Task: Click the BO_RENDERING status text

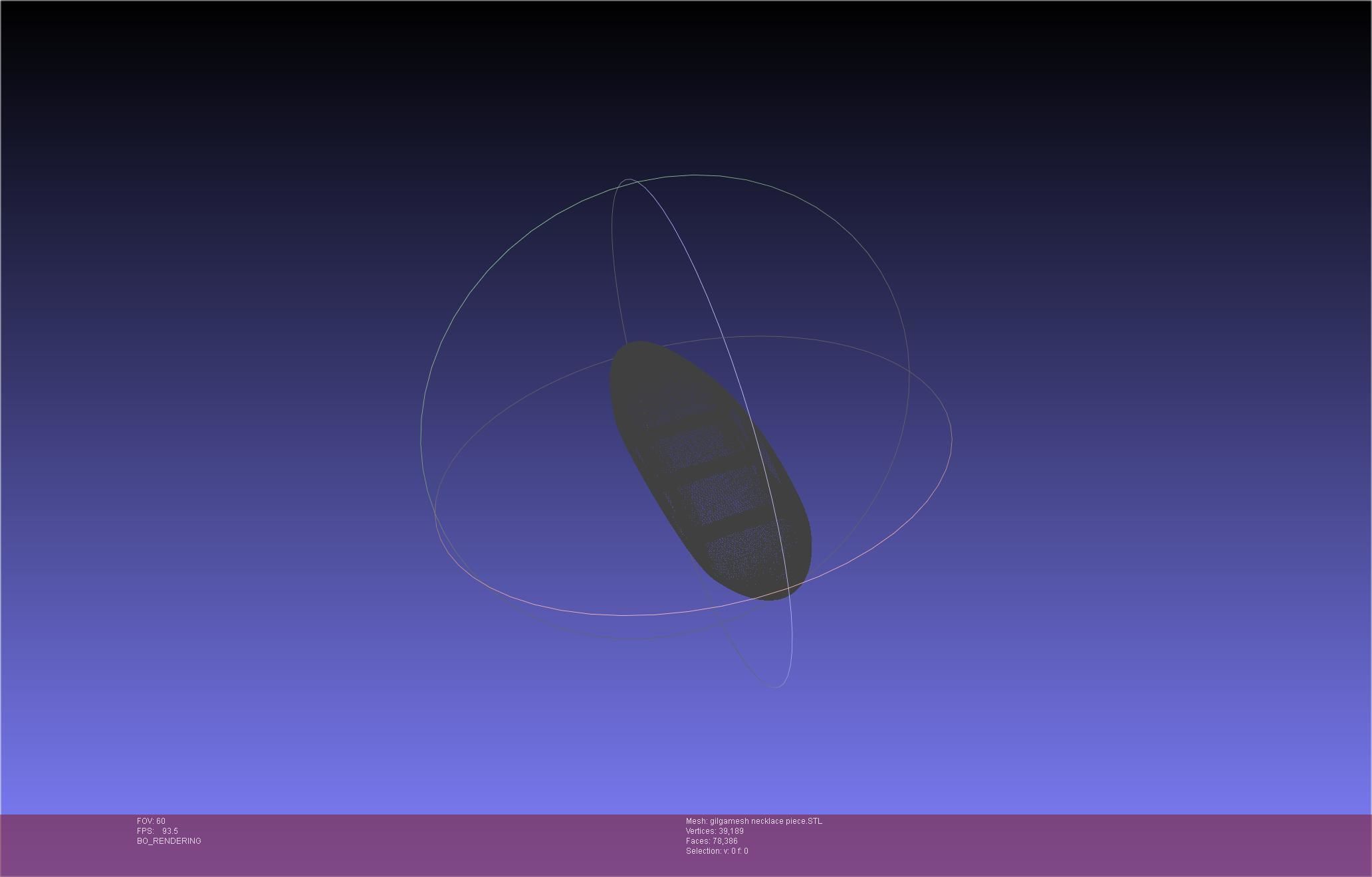Action: click(169, 841)
